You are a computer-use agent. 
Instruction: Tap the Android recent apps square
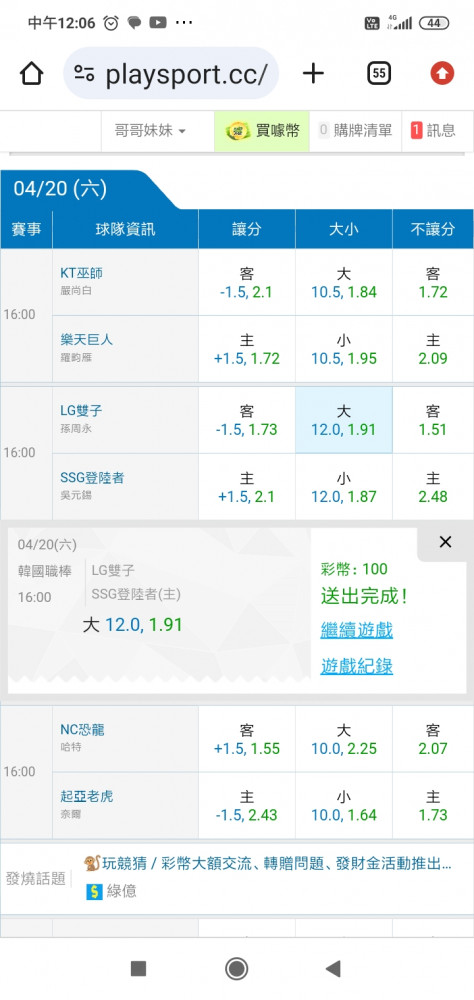coord(138,969)
